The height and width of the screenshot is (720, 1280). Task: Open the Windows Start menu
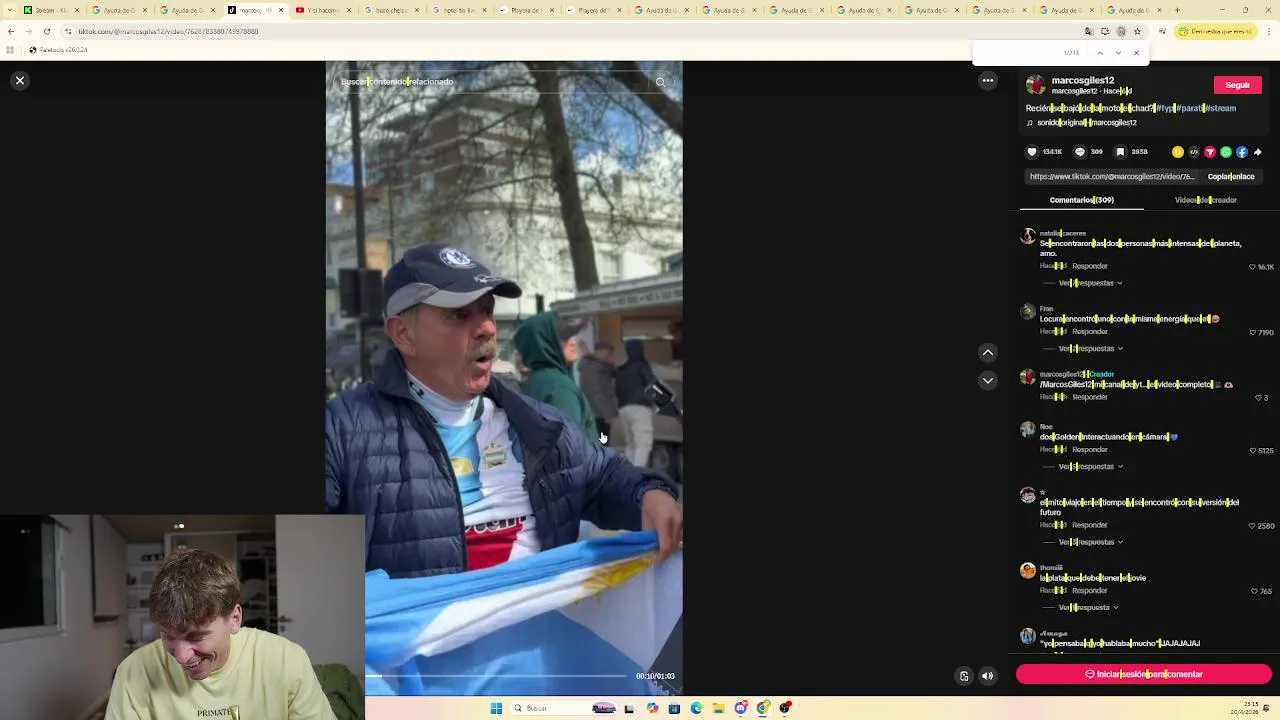[x=496, y=708]
